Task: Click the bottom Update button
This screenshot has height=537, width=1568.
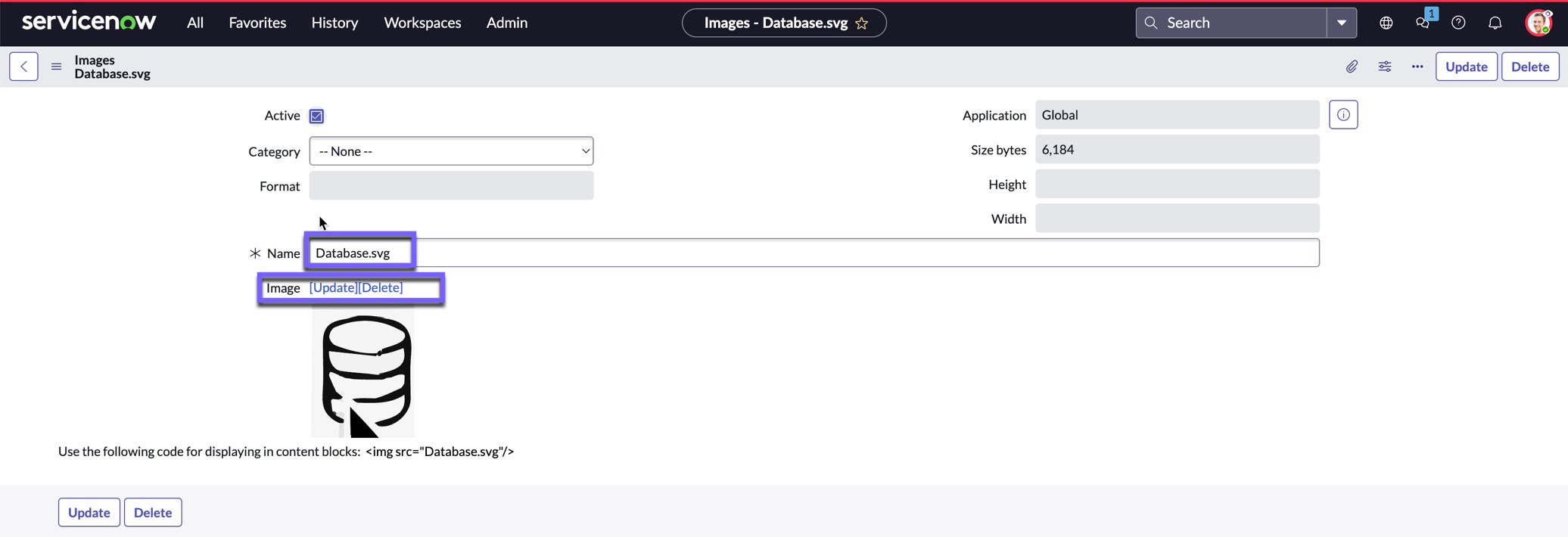Action: coord(89,512)
